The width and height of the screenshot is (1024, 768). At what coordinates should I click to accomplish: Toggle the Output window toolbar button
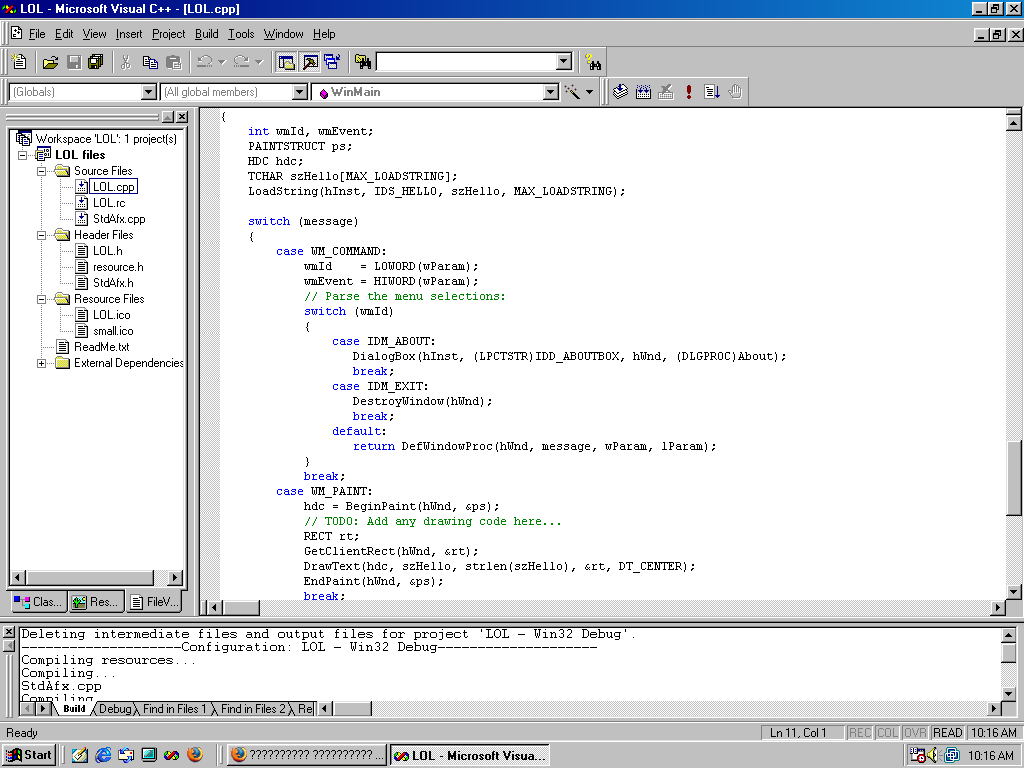pyautogui.click(x=310, y=61)
